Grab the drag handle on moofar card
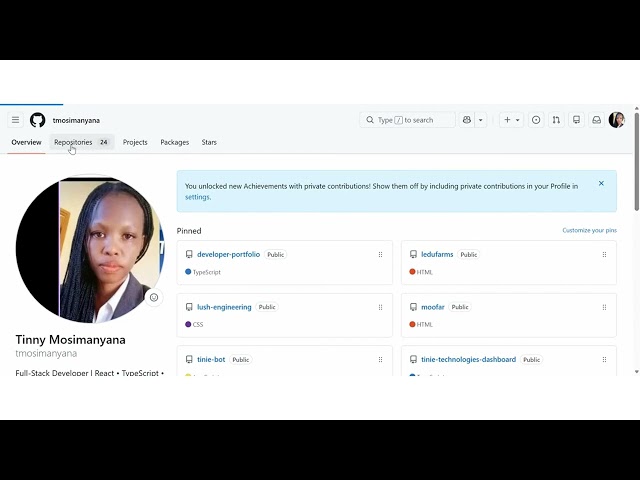 click(x=604, y=307)
